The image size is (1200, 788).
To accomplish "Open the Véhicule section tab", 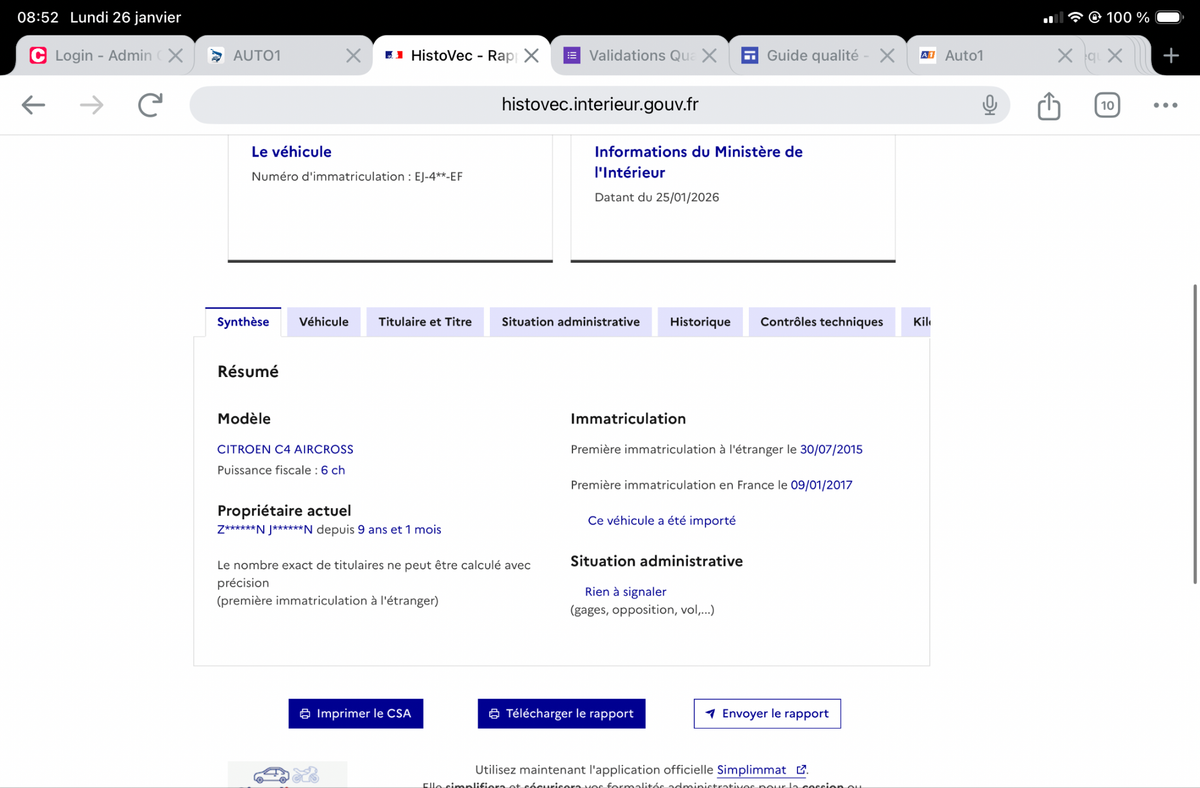I will (x=324, y=322).
